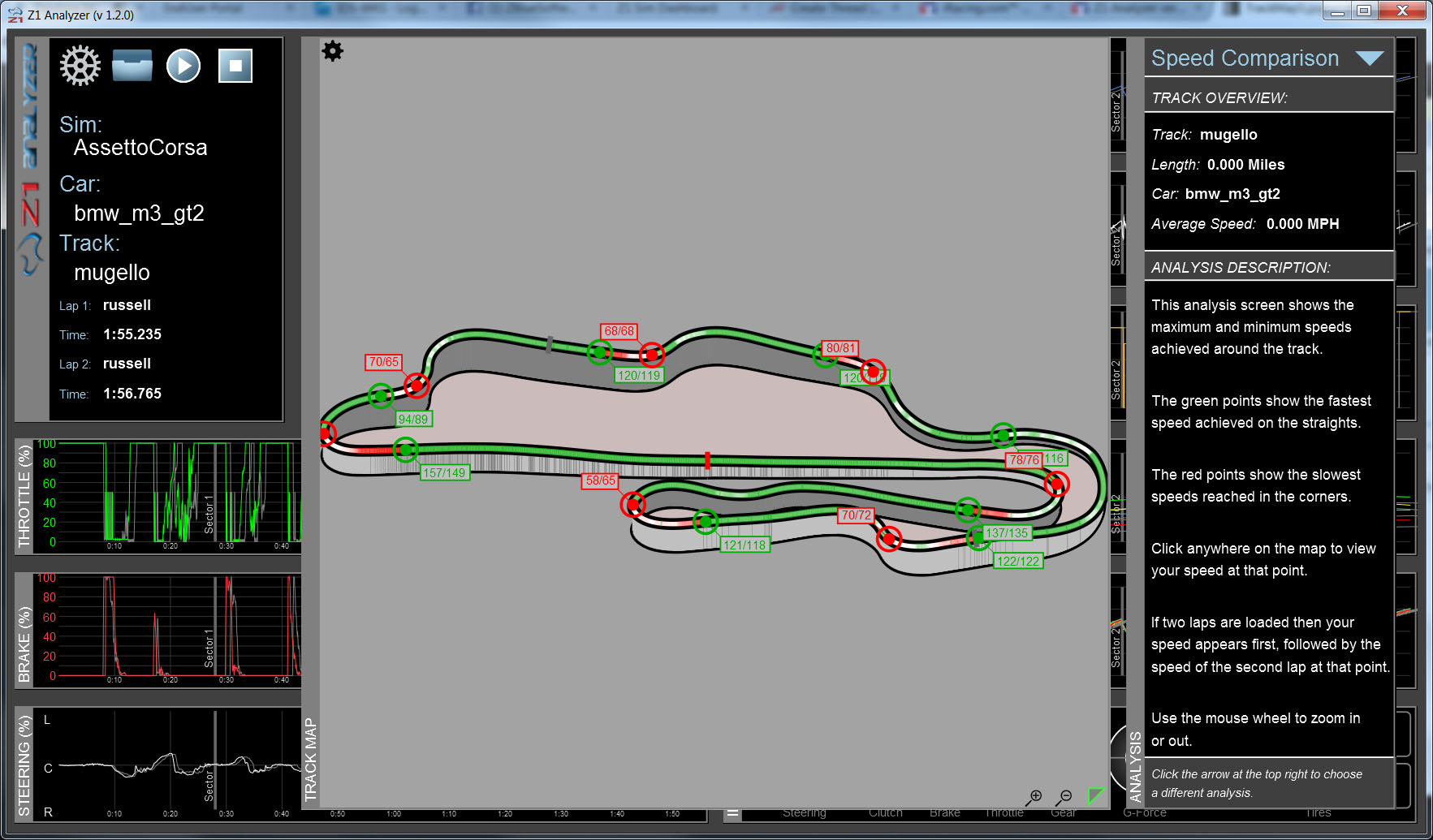The height and width of the screenshot is (840, 1433).
Task: Zoom out of the track map
Action: pos(1064,798)
